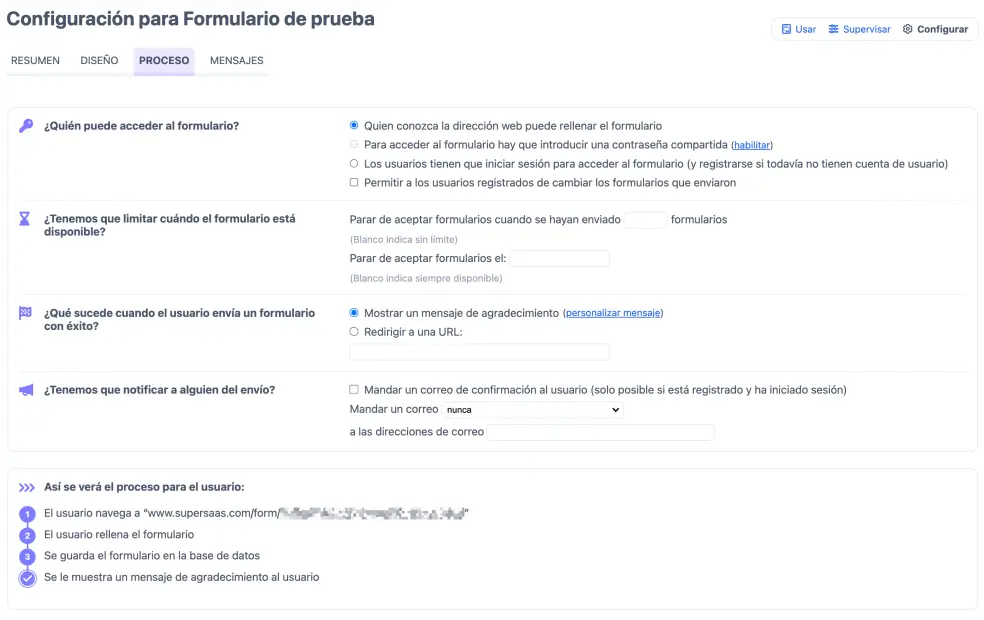Click the hourglass icon beside availability question
Screen dimensions: 984x620
pyautogui.click(x=24, y=219)
